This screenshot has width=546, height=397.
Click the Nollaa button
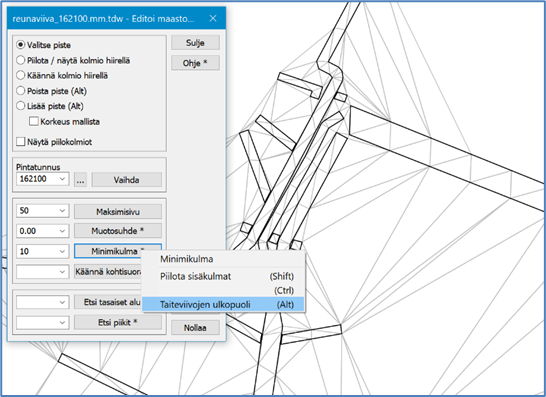click(x=195, y=327)
